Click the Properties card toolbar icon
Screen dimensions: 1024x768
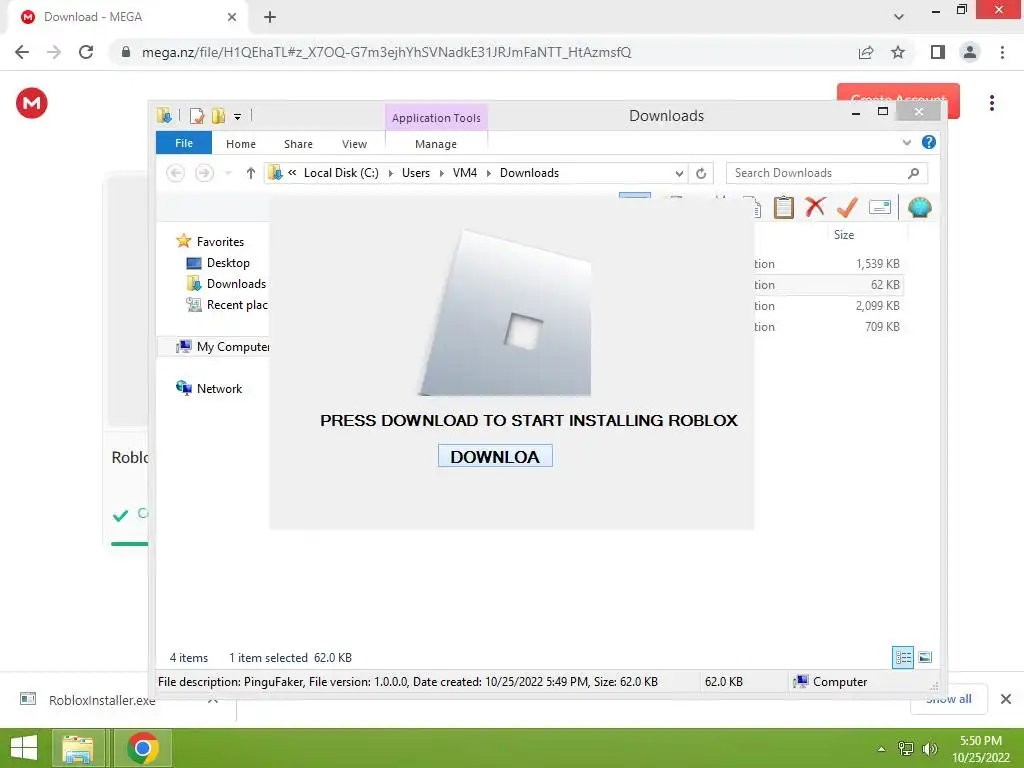coord(880,207)
